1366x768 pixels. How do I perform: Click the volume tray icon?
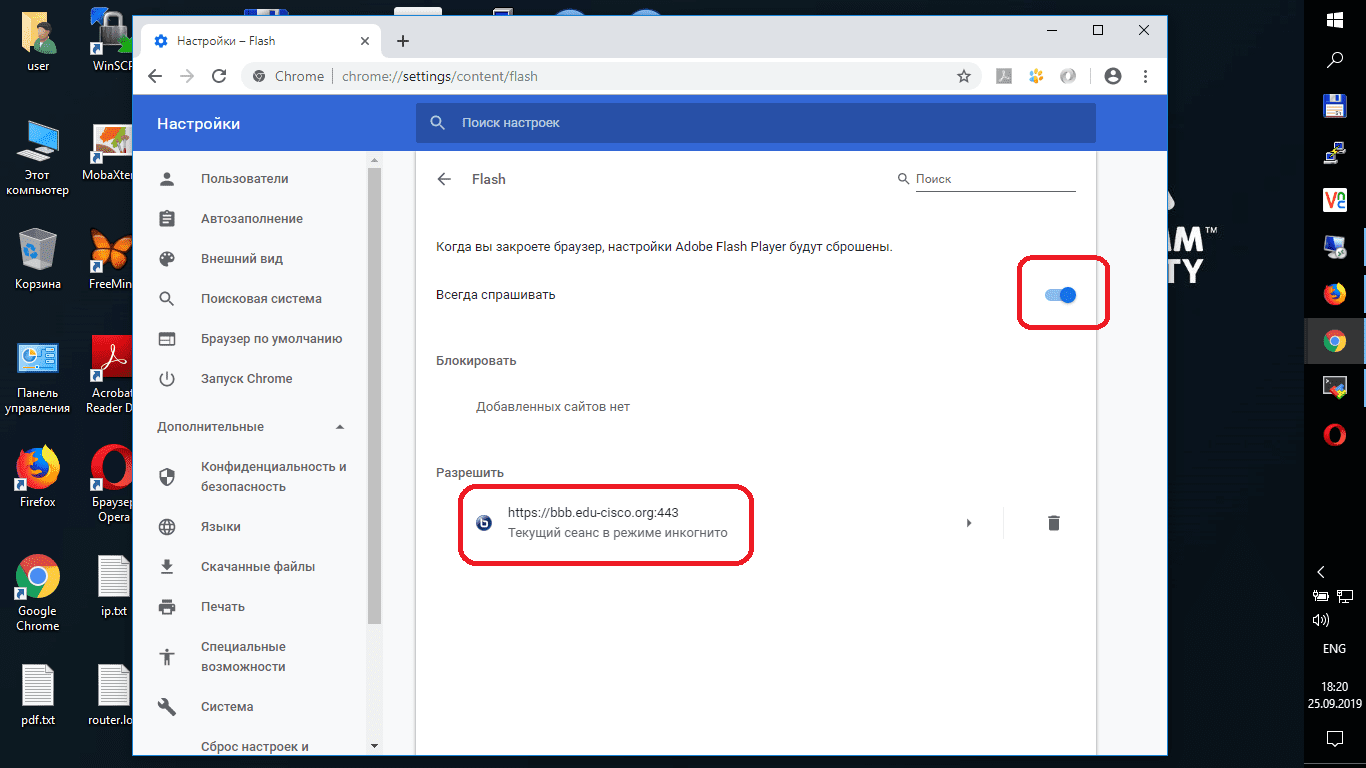(x=1320, y=620)
